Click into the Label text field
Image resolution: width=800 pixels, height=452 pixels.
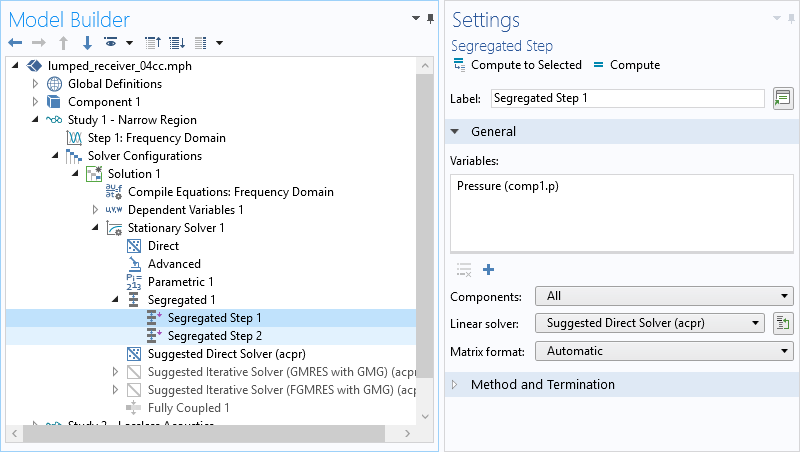pyautogui.click(x=628, y=98)
